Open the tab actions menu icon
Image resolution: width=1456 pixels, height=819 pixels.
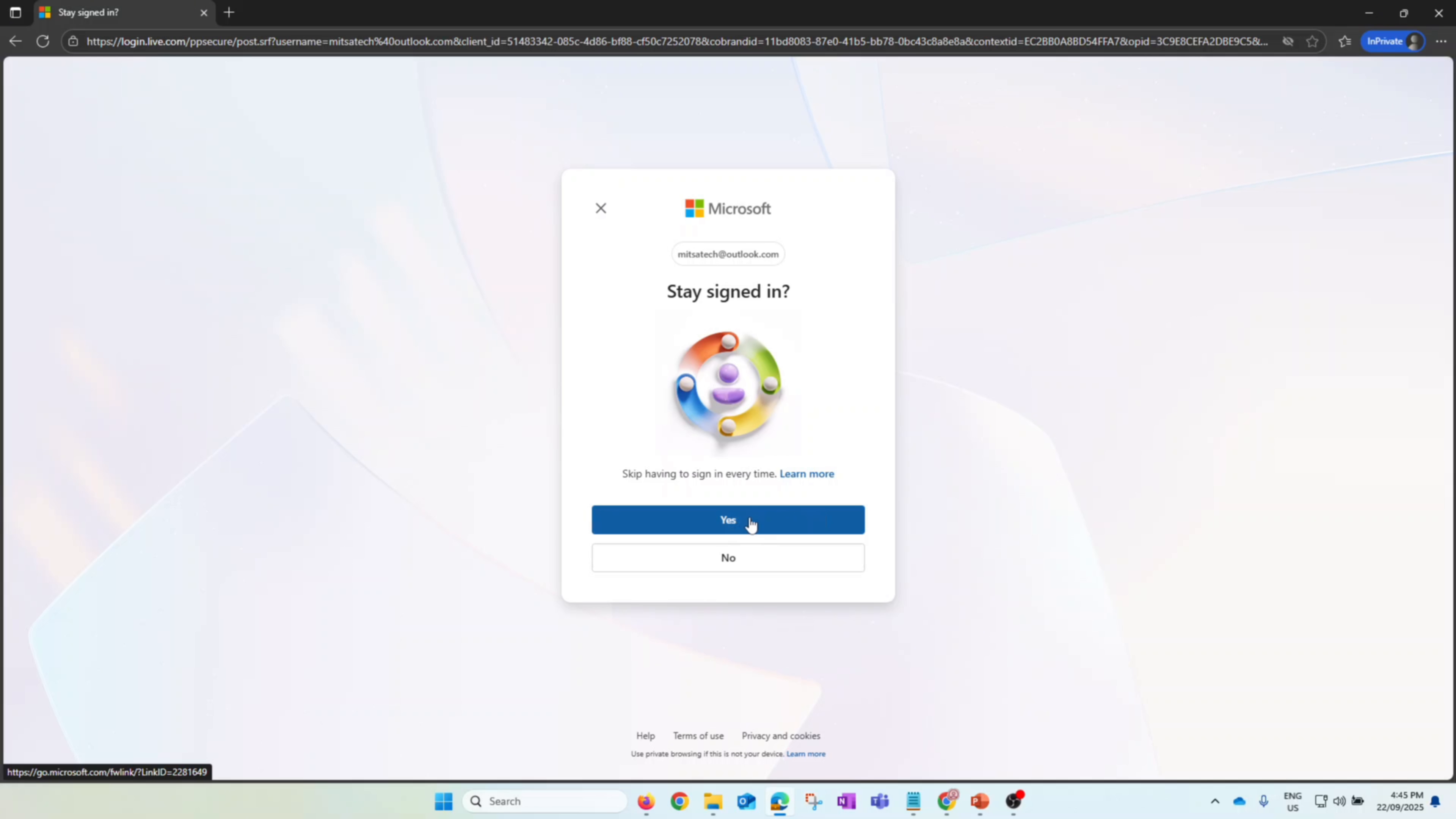[15, 12]
